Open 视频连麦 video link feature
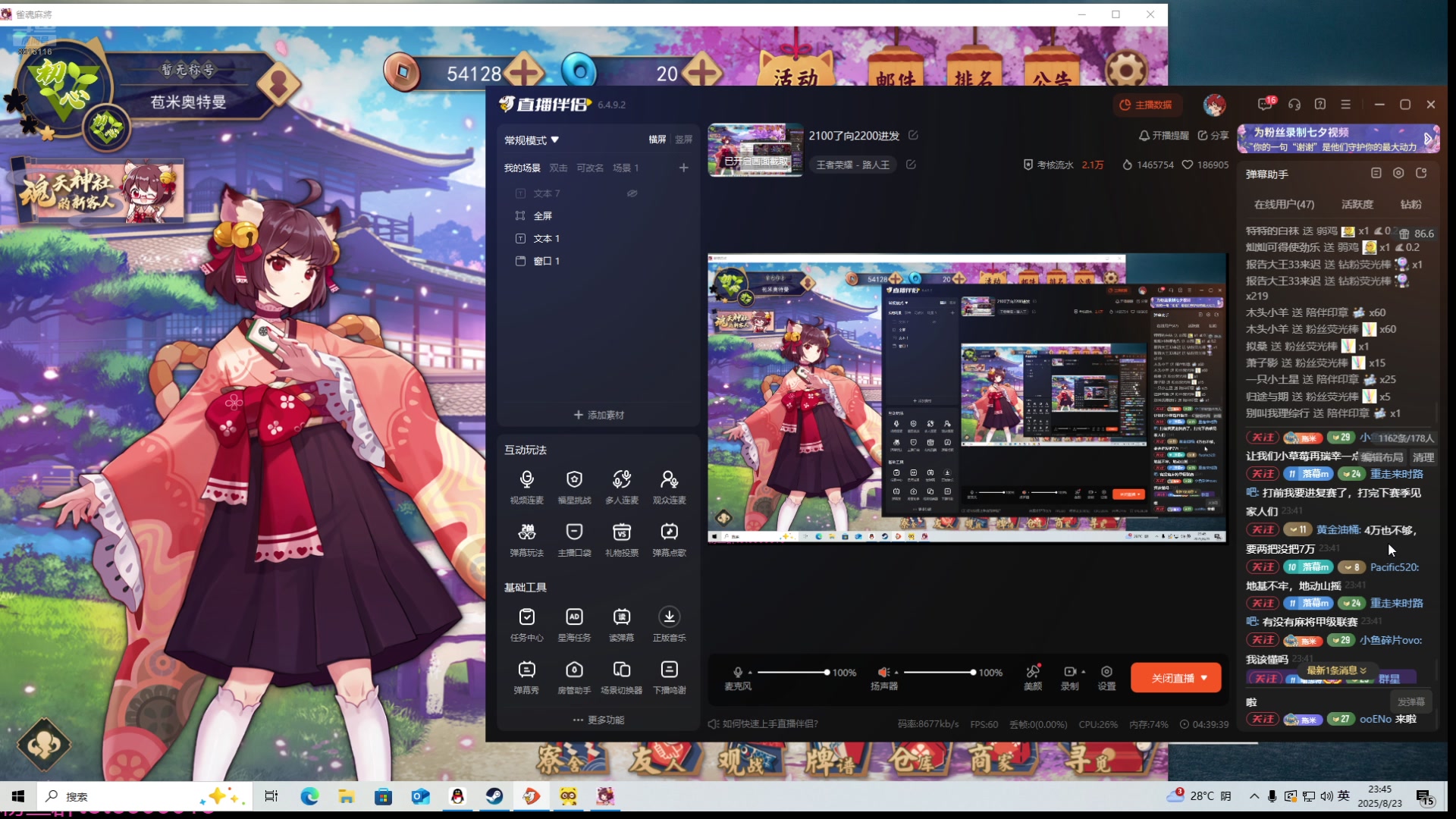Screen dimensions: 1456x819 [x=526, y=487]
